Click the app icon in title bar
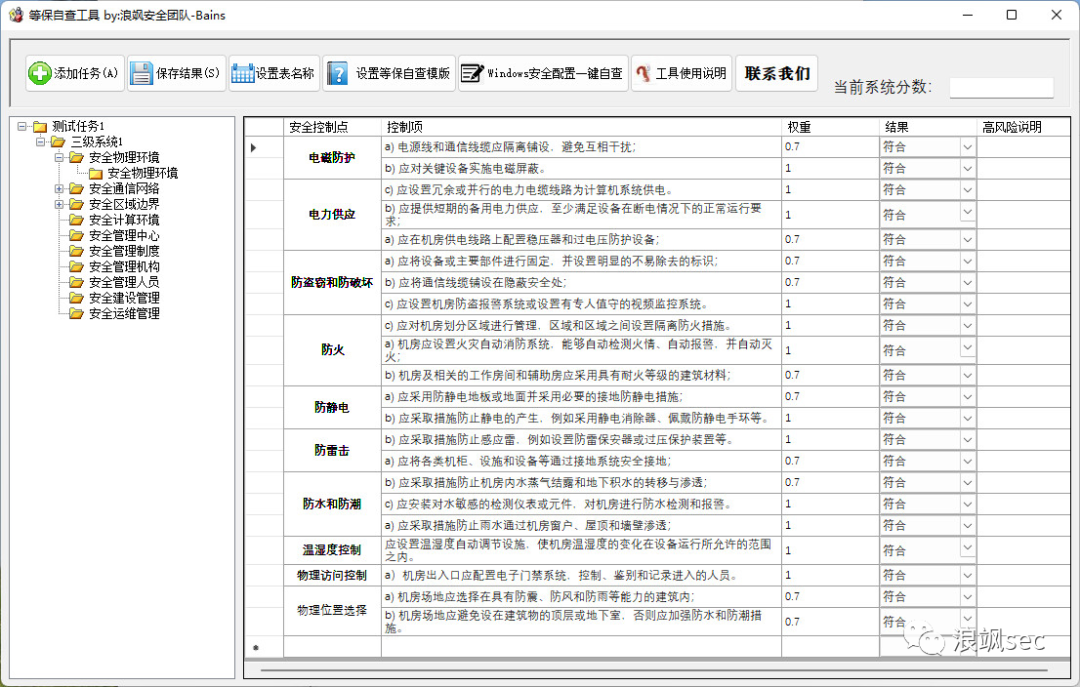 [15, 14]
